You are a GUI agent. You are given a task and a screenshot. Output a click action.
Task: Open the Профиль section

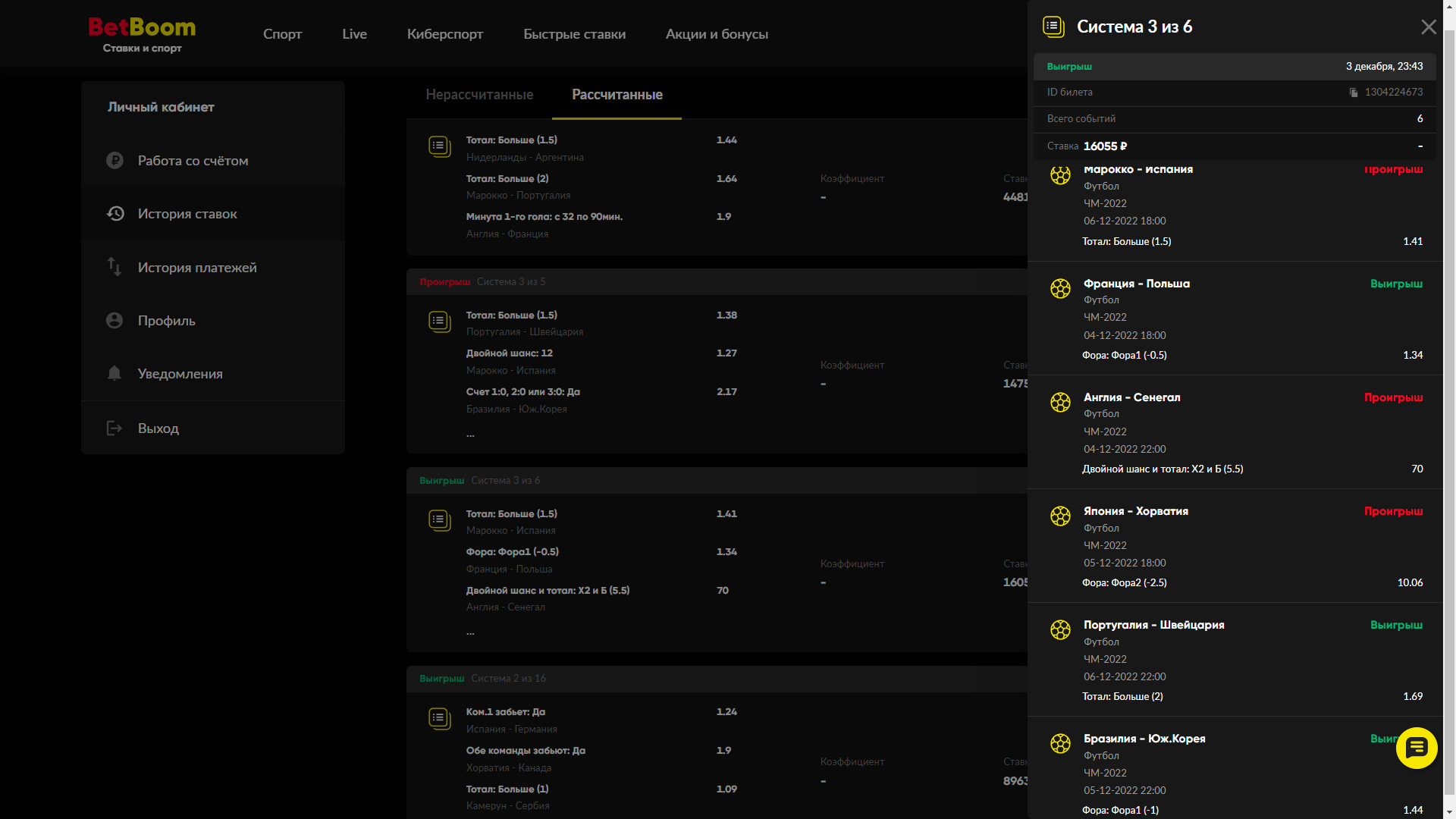(x=166, y=321)
